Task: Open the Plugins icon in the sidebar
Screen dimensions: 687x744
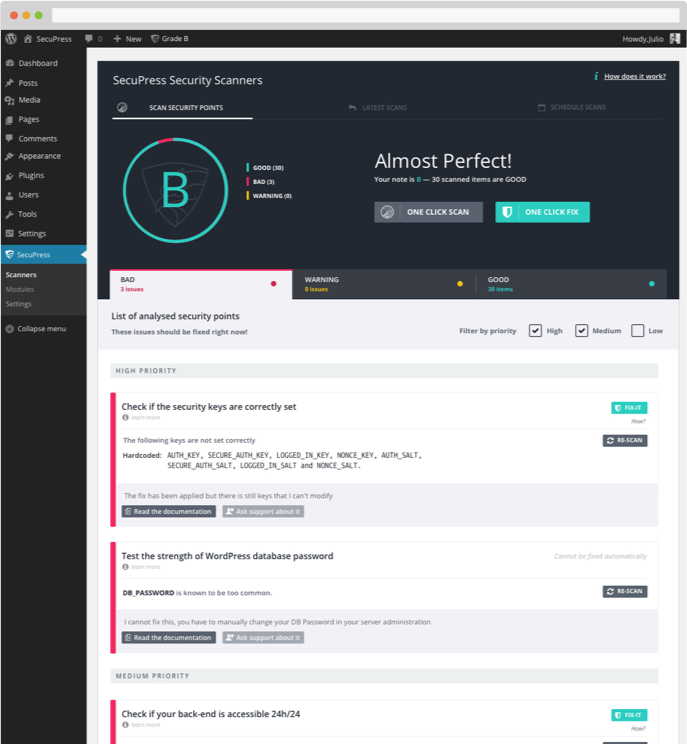Action: coord(9,176)
